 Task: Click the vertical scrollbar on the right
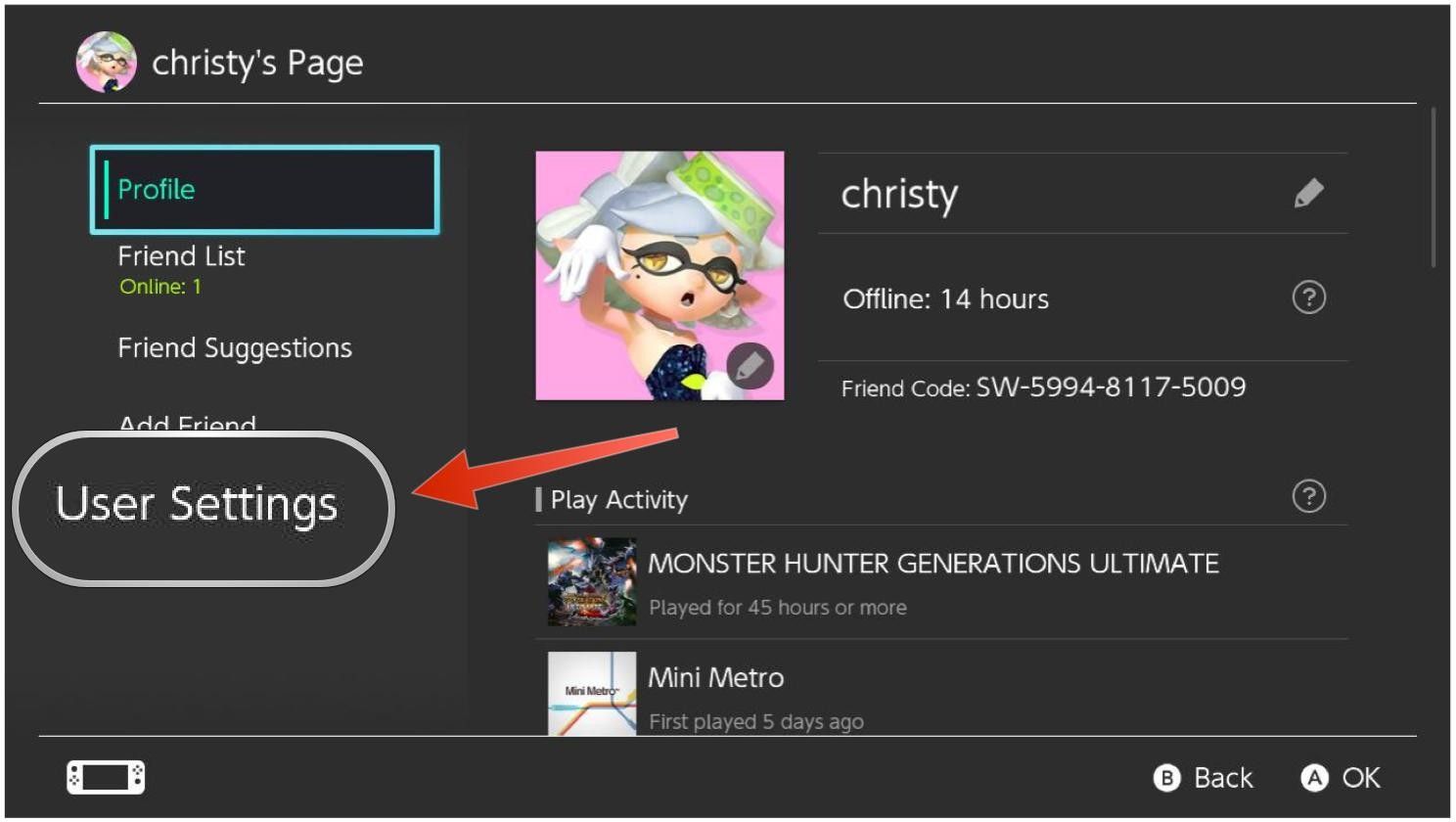pyautogui.click(x=1433, y=188)
